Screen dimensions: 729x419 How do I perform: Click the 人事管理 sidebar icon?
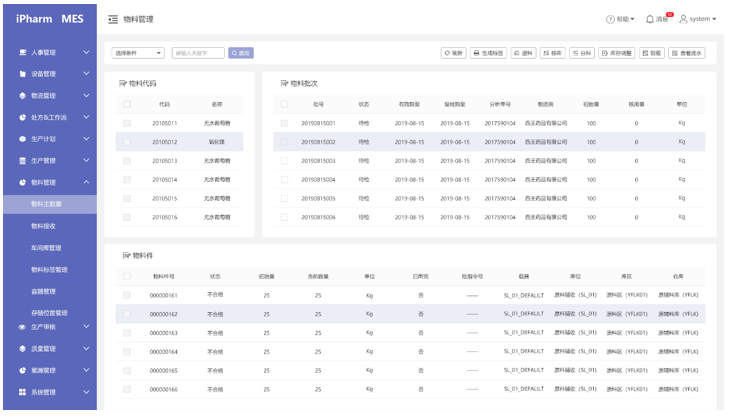(22, 53)
